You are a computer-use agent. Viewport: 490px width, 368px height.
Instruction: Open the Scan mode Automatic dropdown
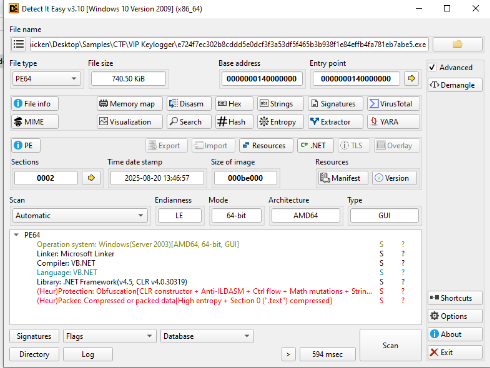[80, 215]
